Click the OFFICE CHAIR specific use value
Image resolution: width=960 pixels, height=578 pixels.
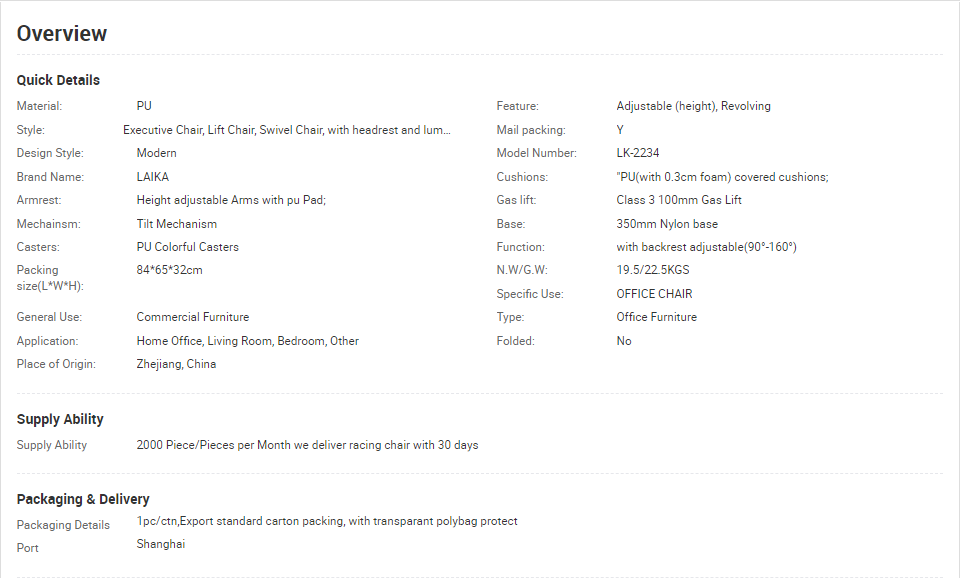654,294
